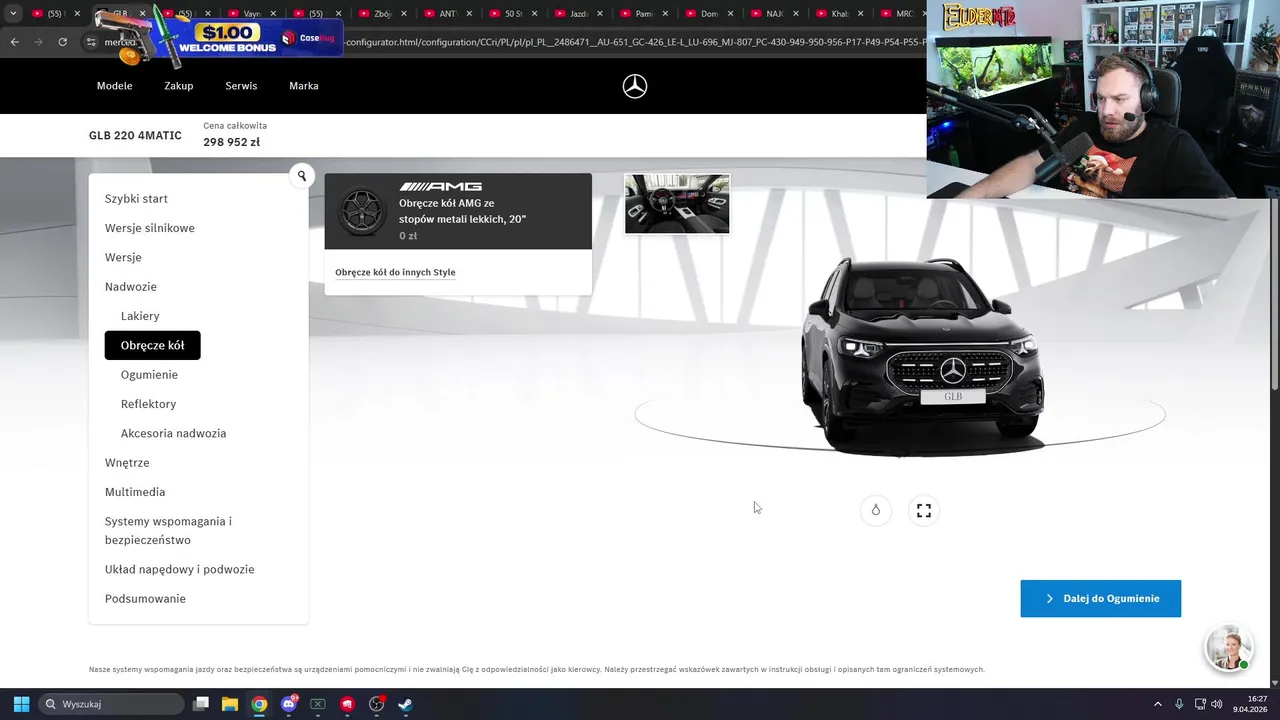Switch to the Zbój browser tab
The width and height of the screenshot is (1280, 720).
[x=381, y=14]
